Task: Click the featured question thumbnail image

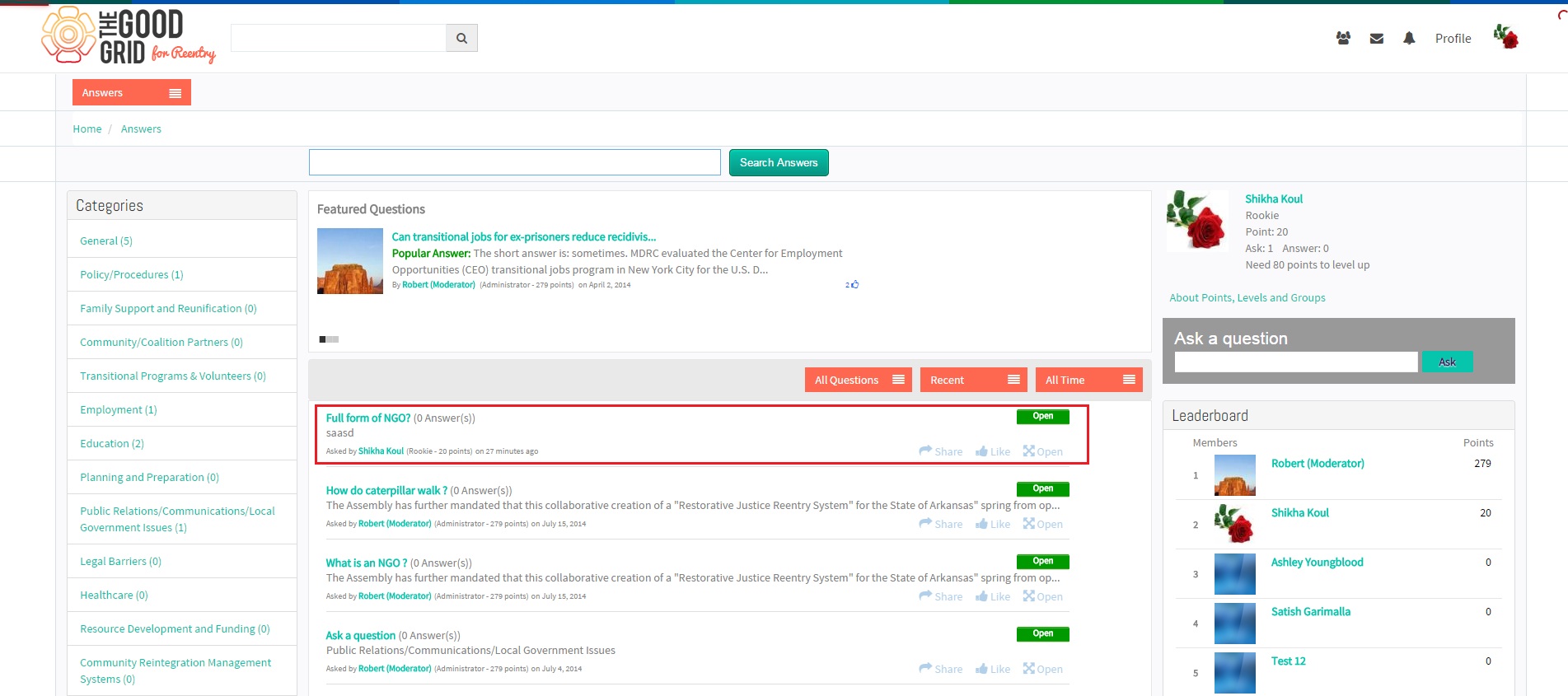Action: tap(350, 261)
